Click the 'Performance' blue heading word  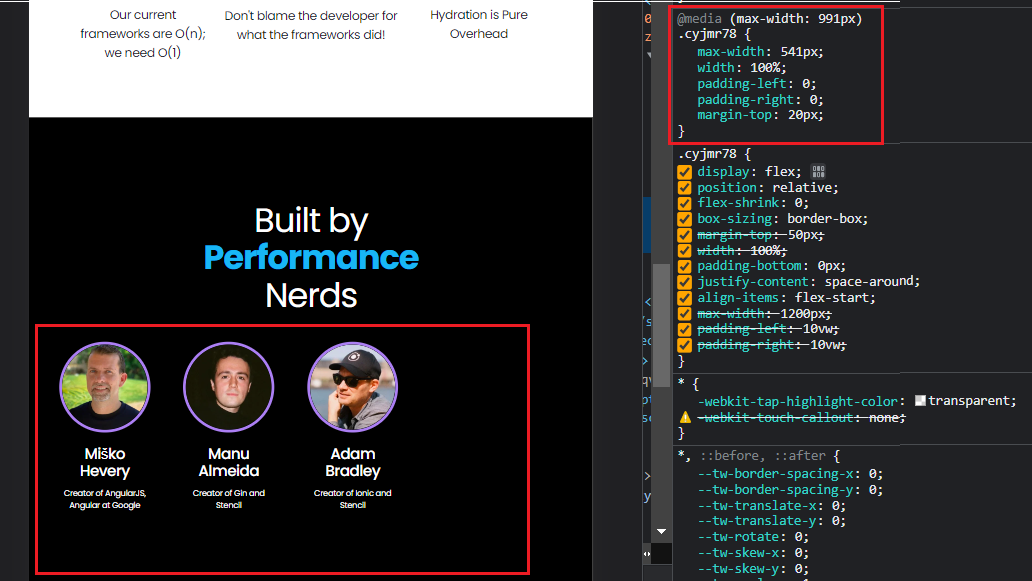(x=311, y=257)
